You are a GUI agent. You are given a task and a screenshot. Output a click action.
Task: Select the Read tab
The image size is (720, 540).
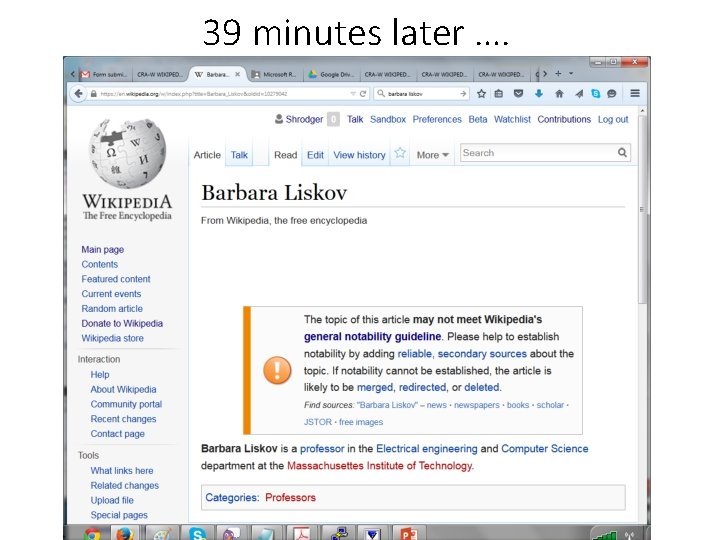tap(286, 155)
